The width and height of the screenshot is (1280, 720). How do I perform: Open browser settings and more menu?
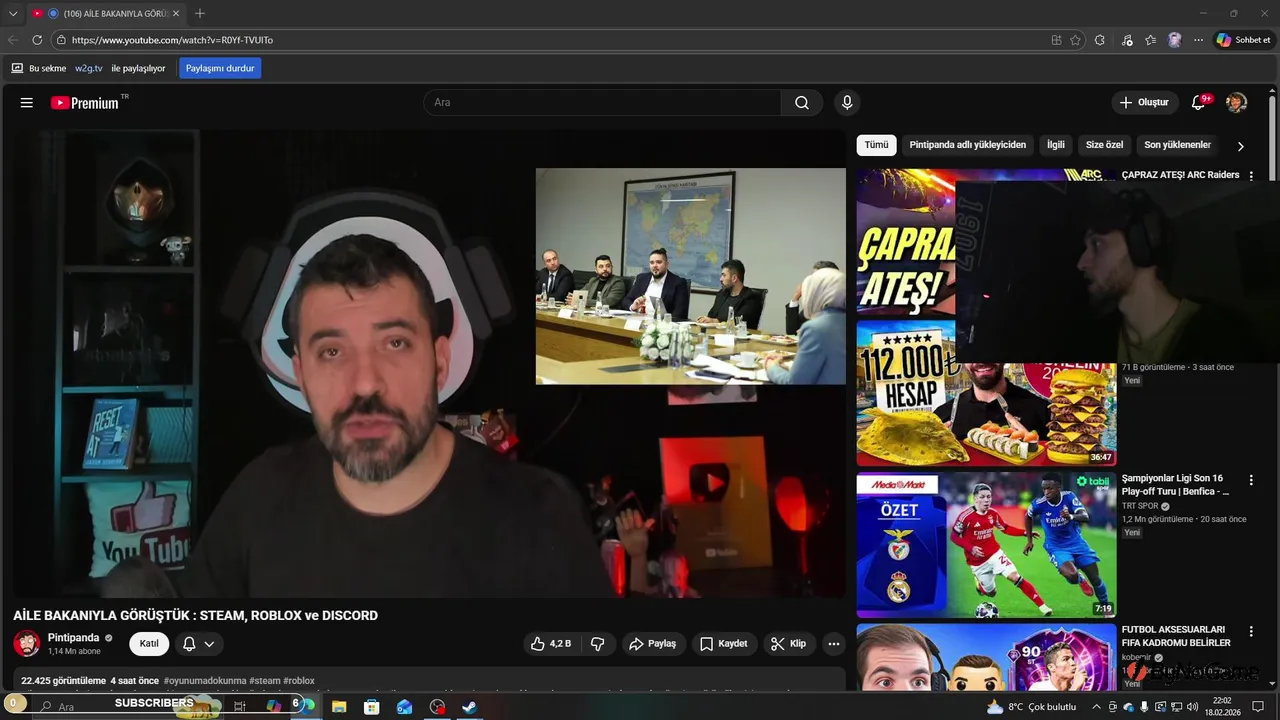pyautogui.click(x=1198, y=40)
